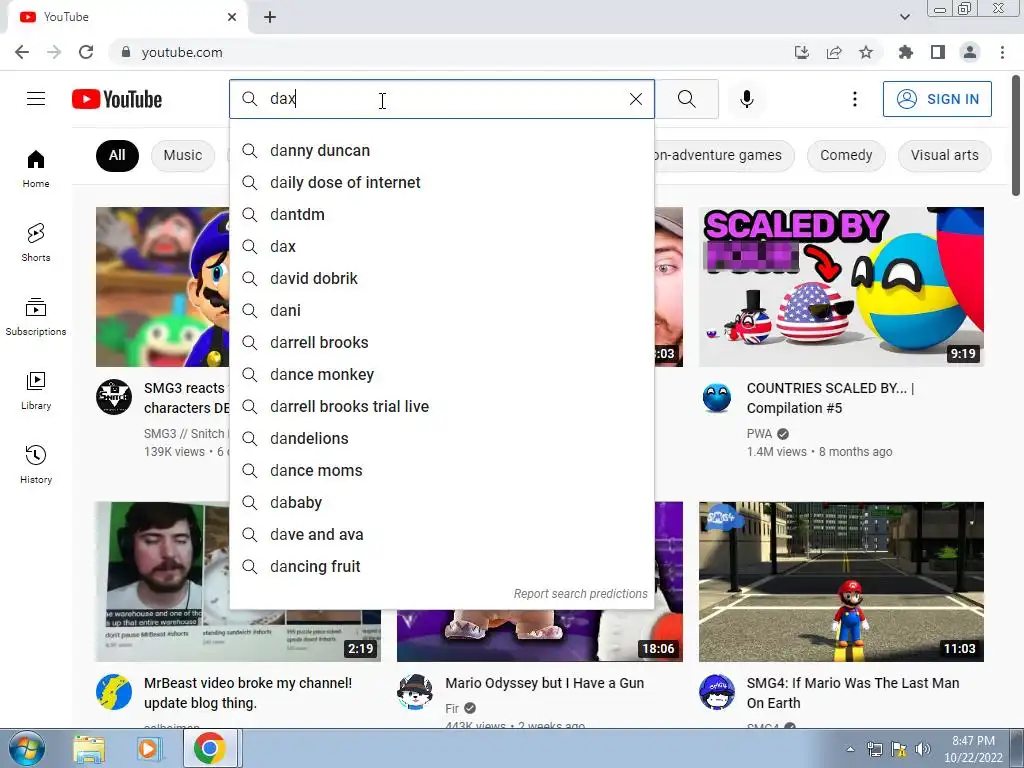Start voice search with the microphone
The image size is (1024, 768).
[747, 99]
